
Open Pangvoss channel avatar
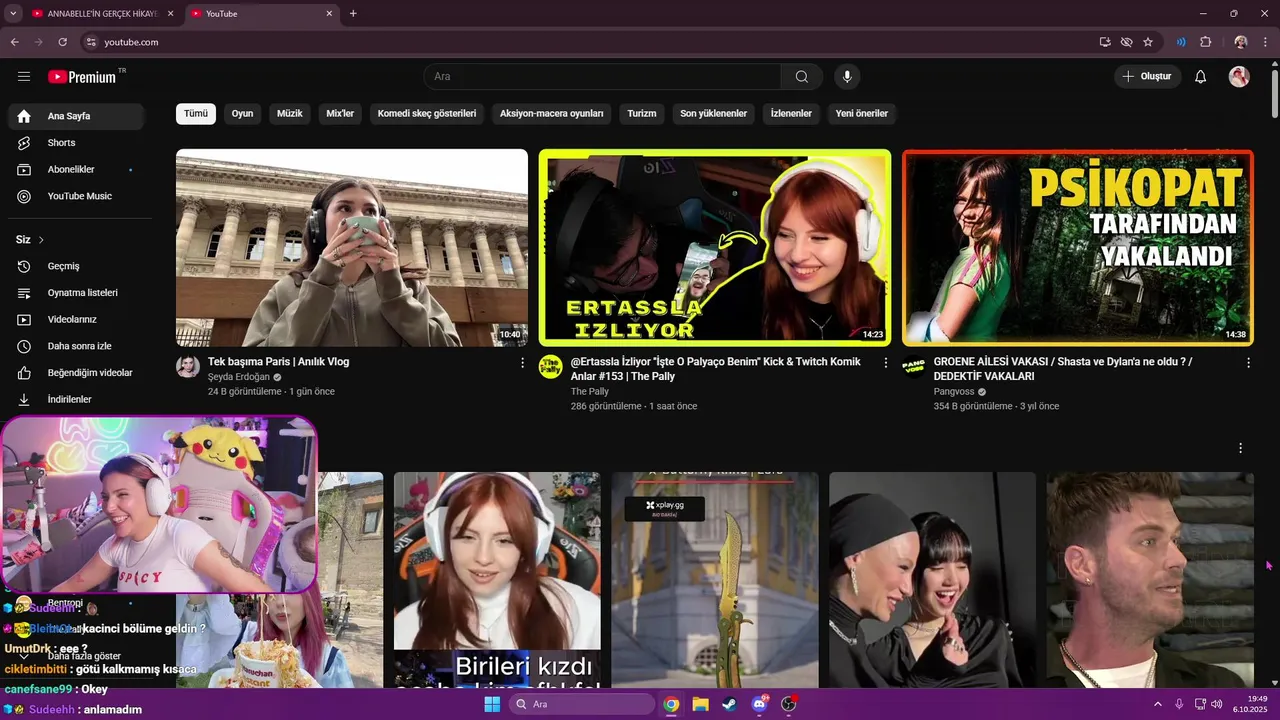(x=914, y=366)
